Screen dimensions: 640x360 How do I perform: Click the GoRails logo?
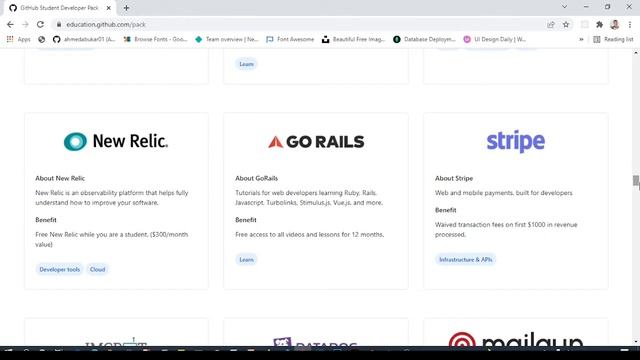click(316, 142)
